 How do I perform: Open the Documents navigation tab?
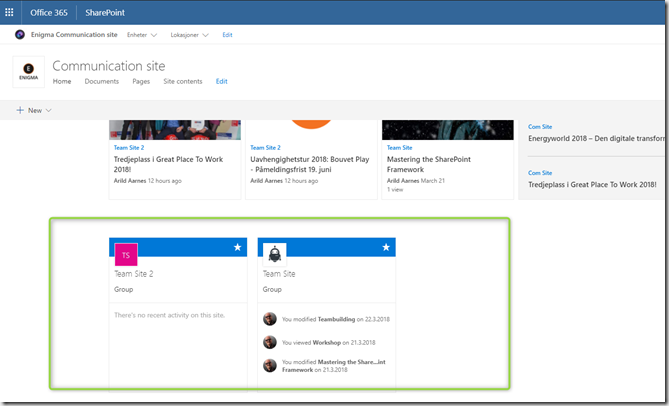pos(102,81)
